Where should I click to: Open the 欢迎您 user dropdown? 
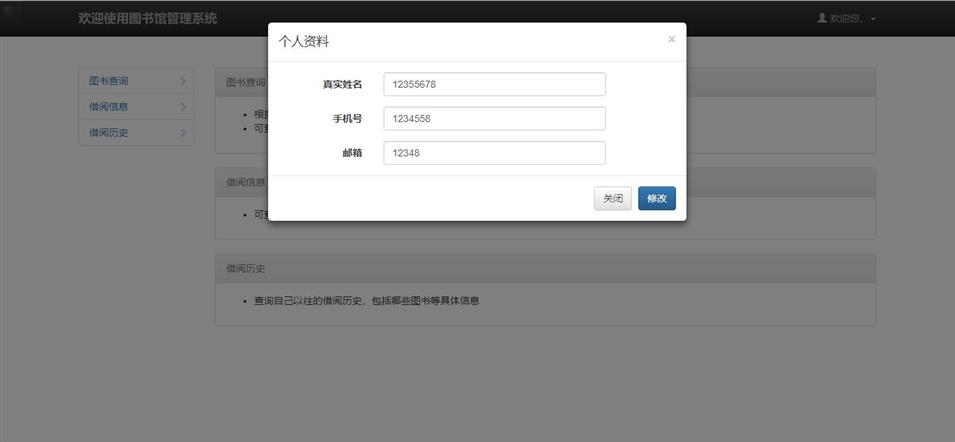click(x=847, y=18)
